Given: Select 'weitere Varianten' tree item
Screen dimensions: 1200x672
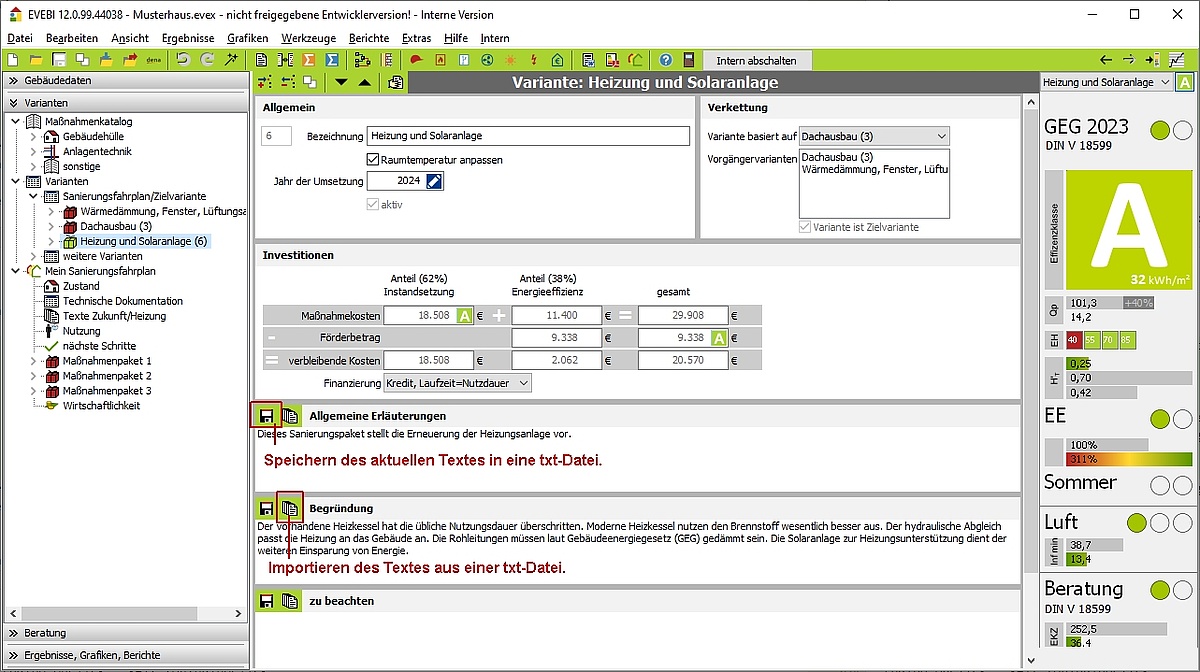Looking at the screenshot, I should tap(102, 257).
